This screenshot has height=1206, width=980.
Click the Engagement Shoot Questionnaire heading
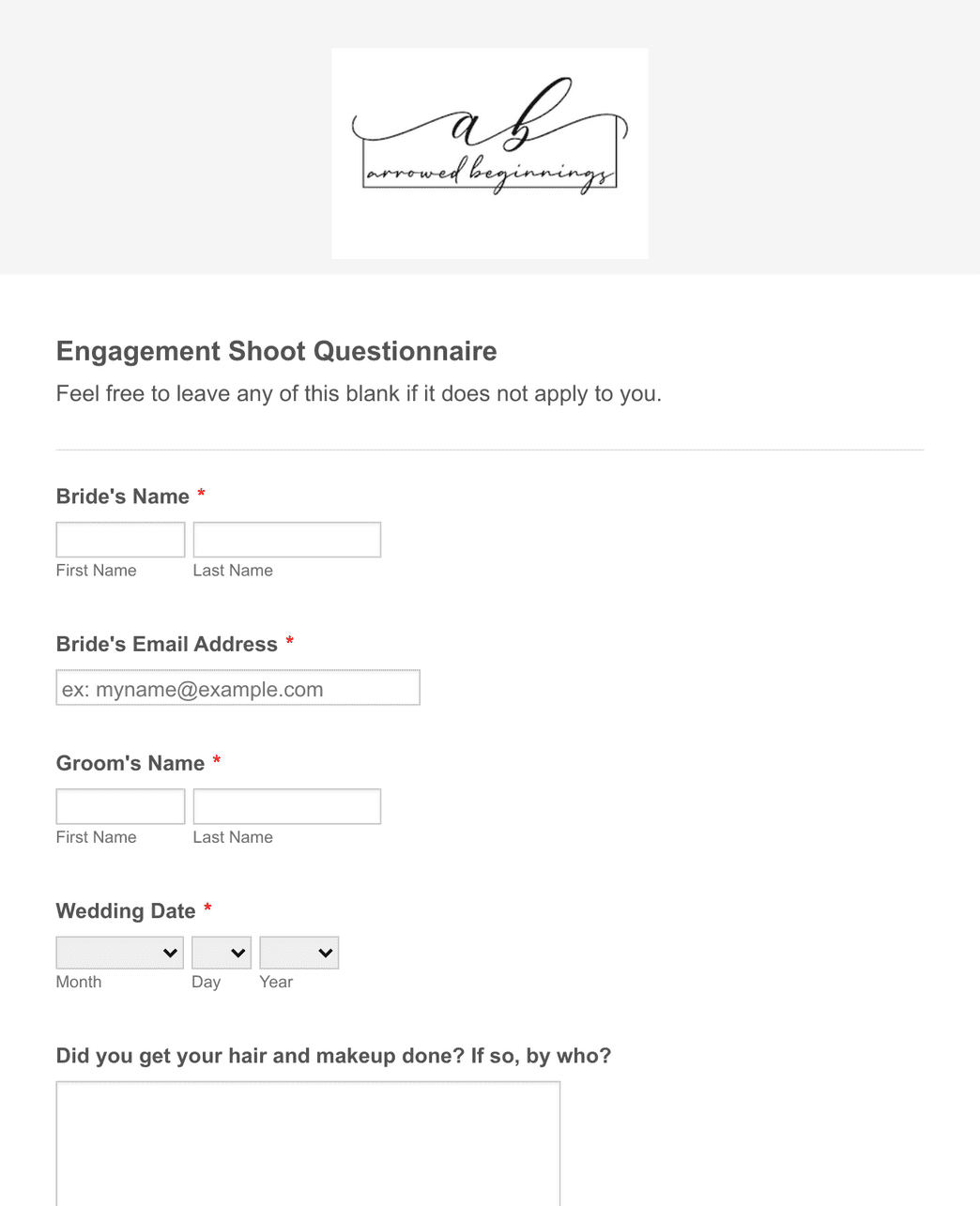pyautogui.click(x=276, y=351)
